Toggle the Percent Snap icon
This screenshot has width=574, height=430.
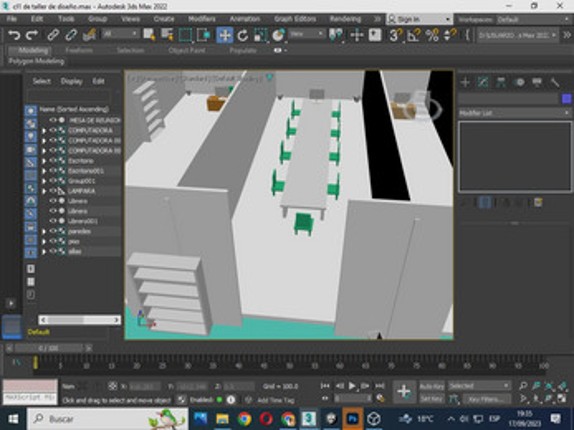432,35
